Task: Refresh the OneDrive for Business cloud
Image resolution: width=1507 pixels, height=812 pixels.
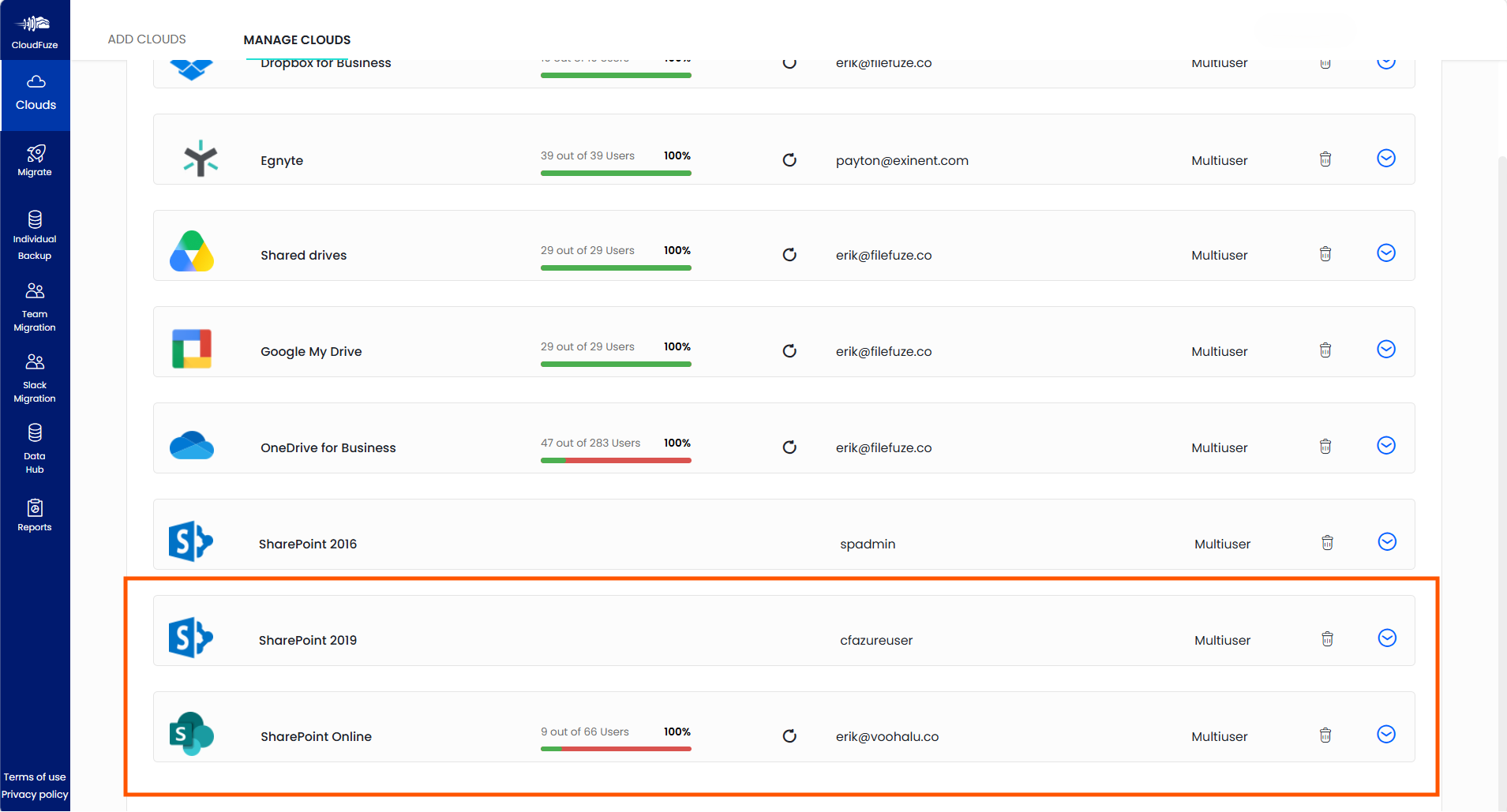Action: (789, 447)
